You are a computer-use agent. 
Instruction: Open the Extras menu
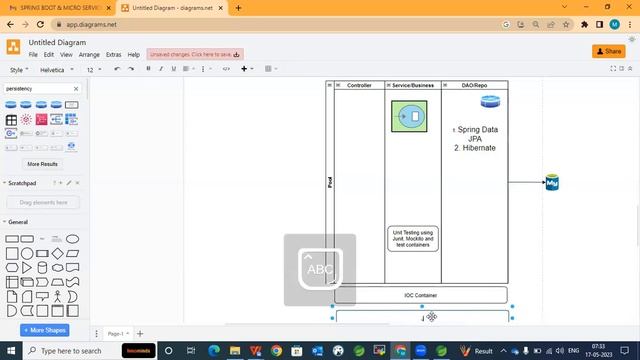point(113,55)
